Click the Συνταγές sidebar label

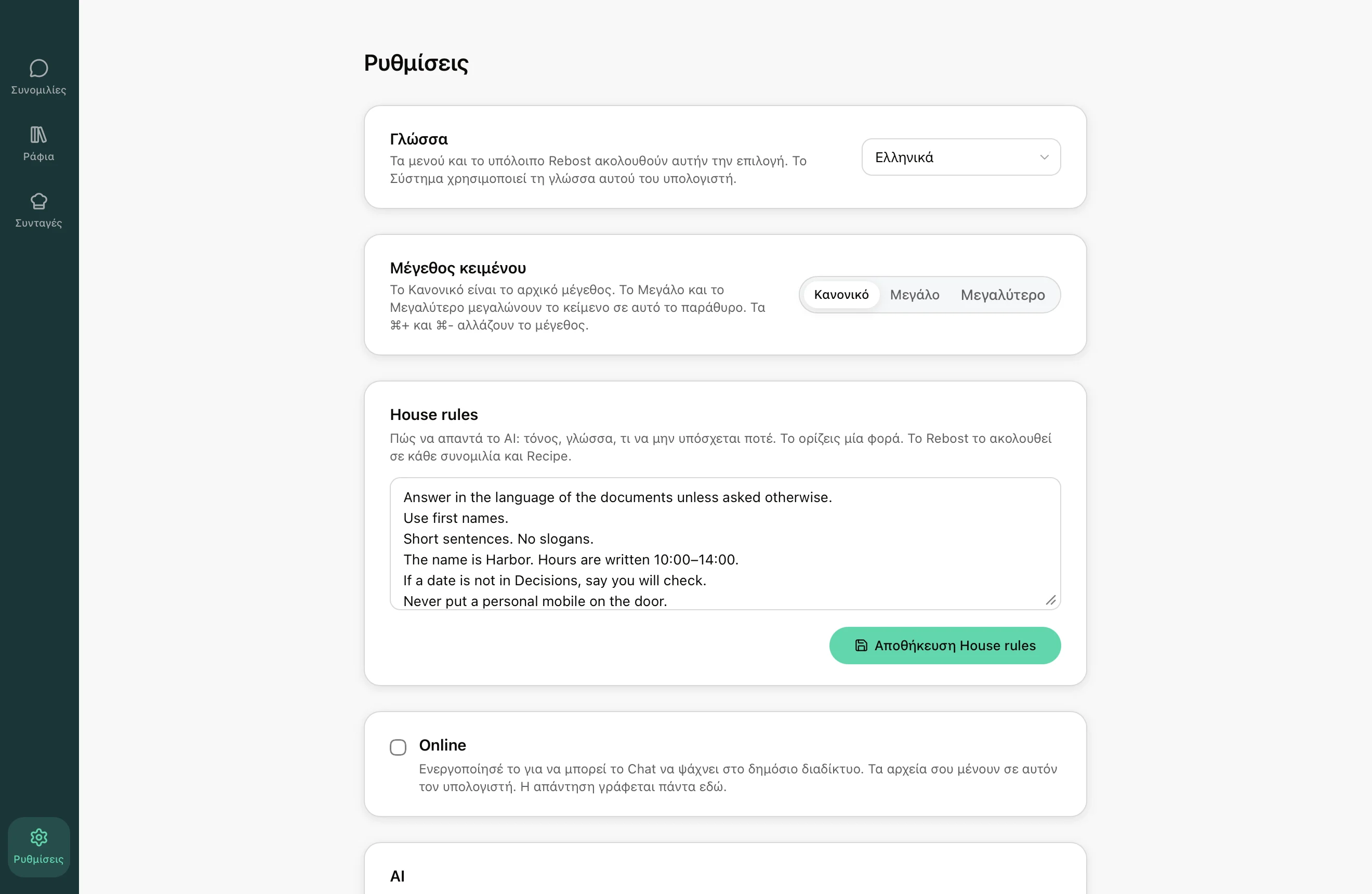[38, 223]
